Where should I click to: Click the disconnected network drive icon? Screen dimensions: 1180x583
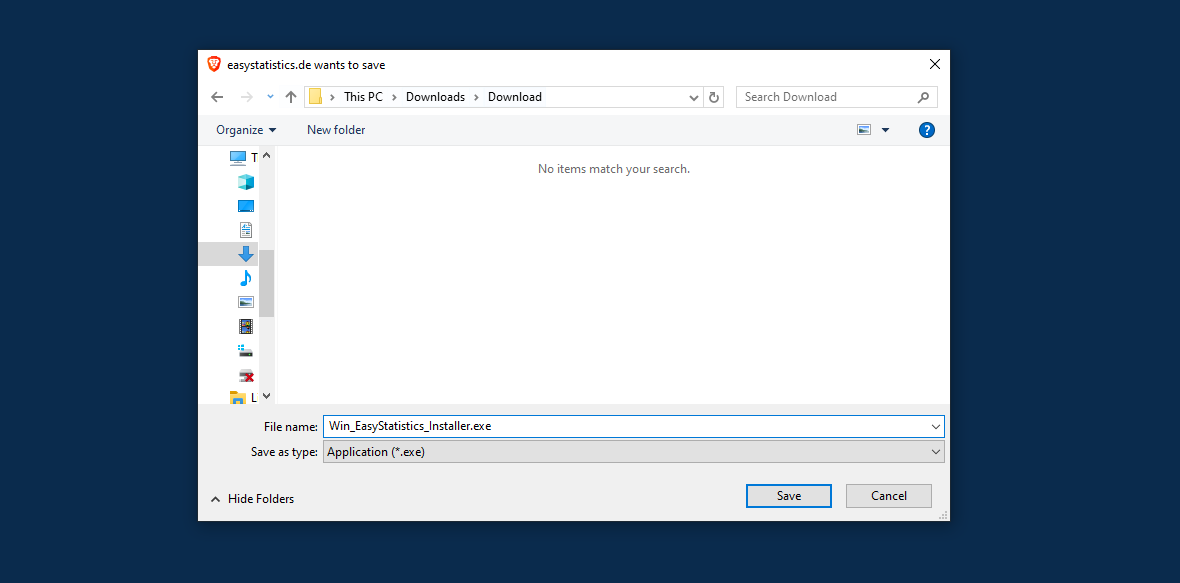(x=245, y=375)
